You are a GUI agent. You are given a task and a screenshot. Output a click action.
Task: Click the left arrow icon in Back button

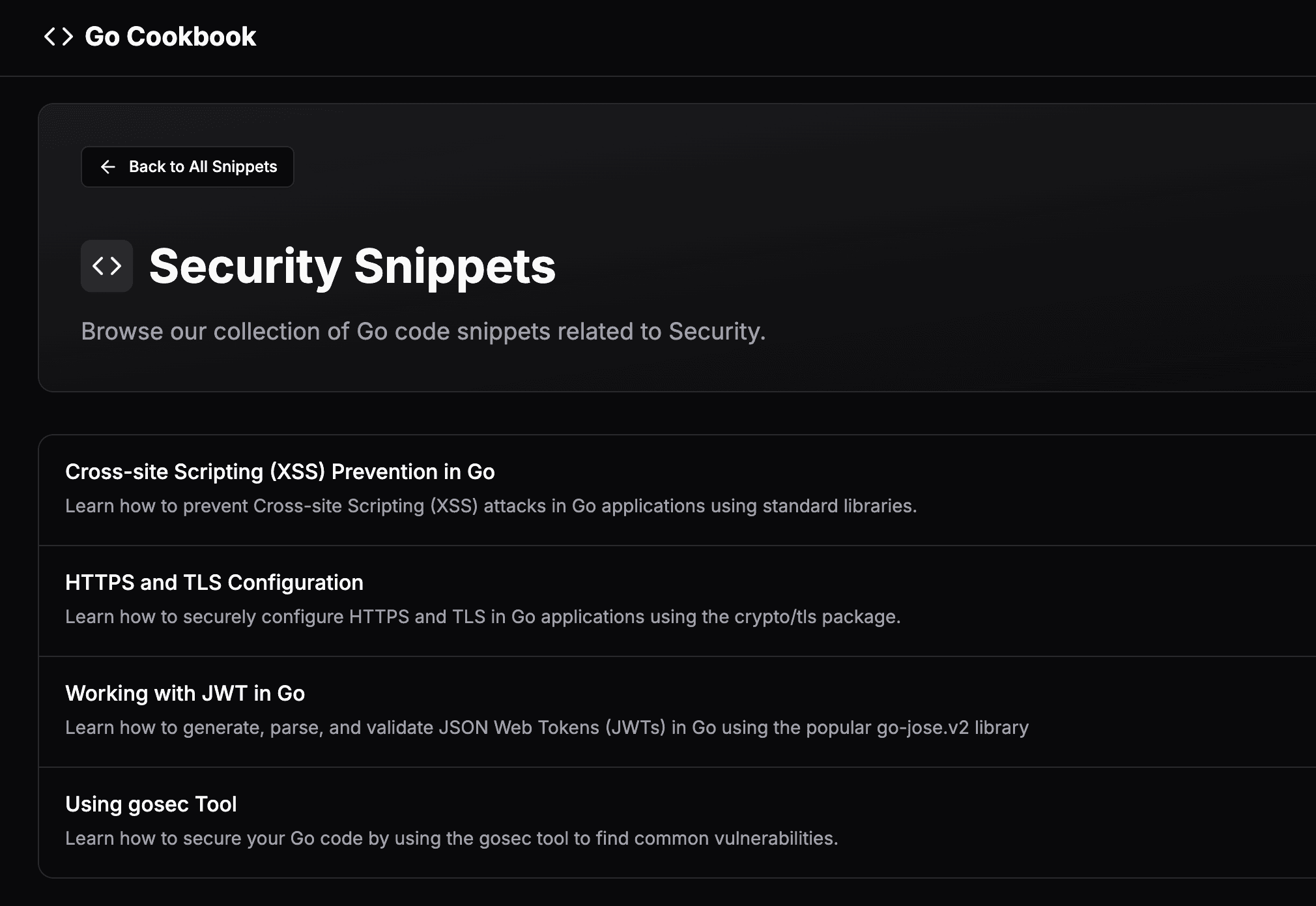click(x=108, y=167)
